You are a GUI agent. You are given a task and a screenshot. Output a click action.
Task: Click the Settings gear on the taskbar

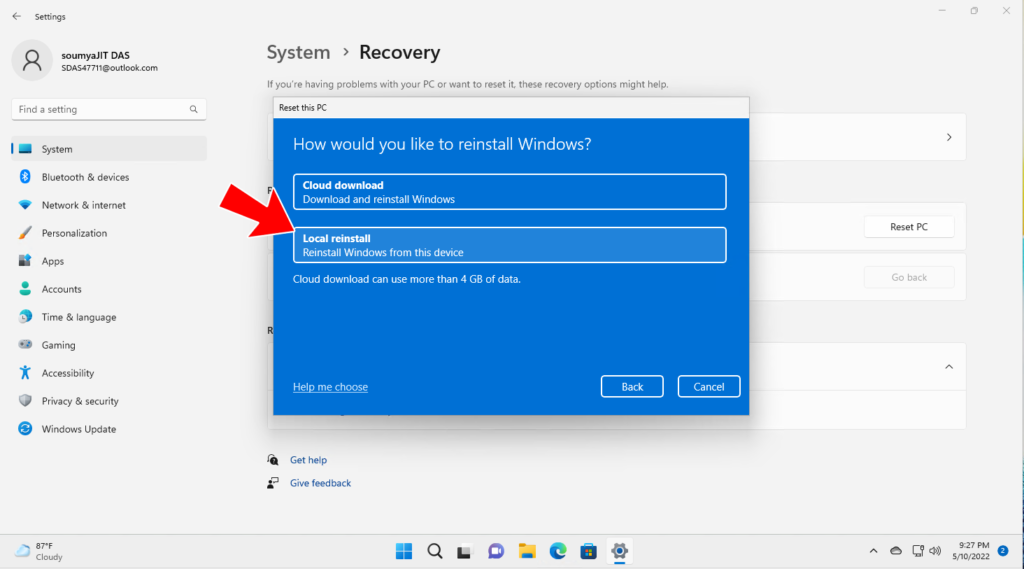point(619,551)
